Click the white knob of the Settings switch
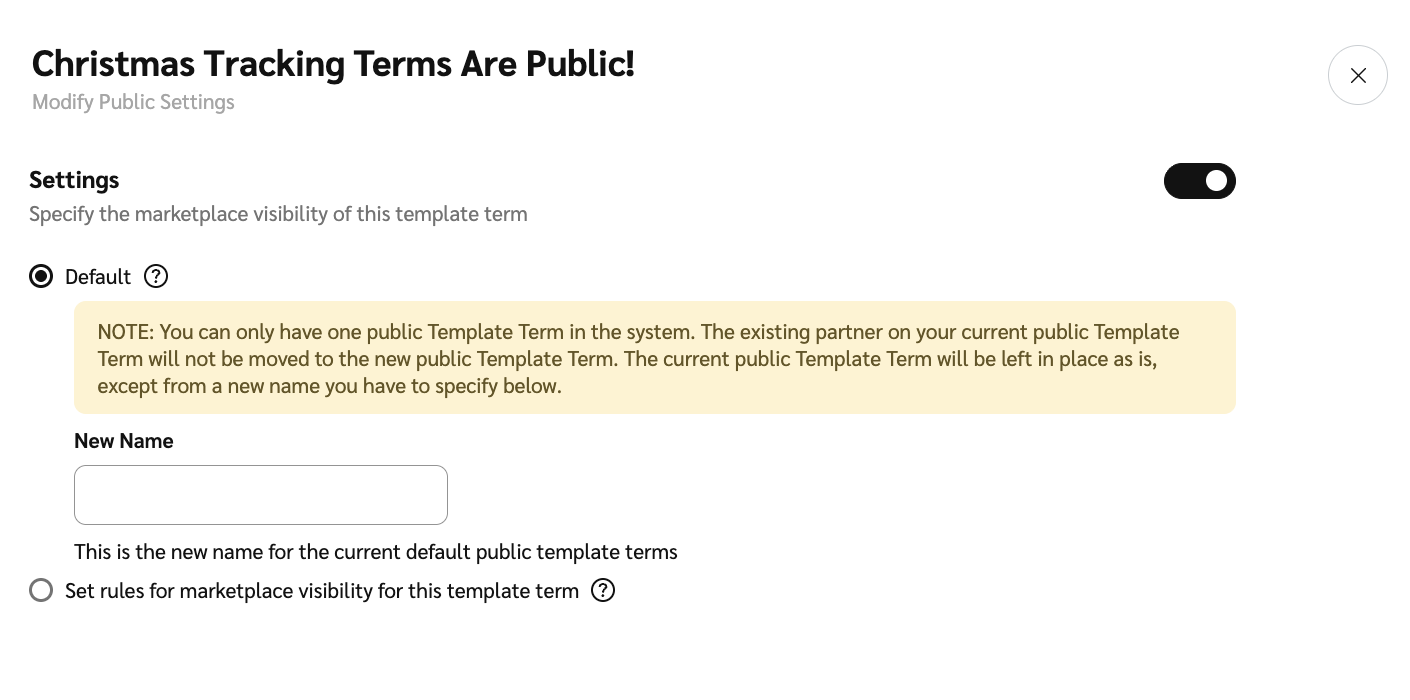Viewport: 1410px width, 700px height. point(1216,181)
